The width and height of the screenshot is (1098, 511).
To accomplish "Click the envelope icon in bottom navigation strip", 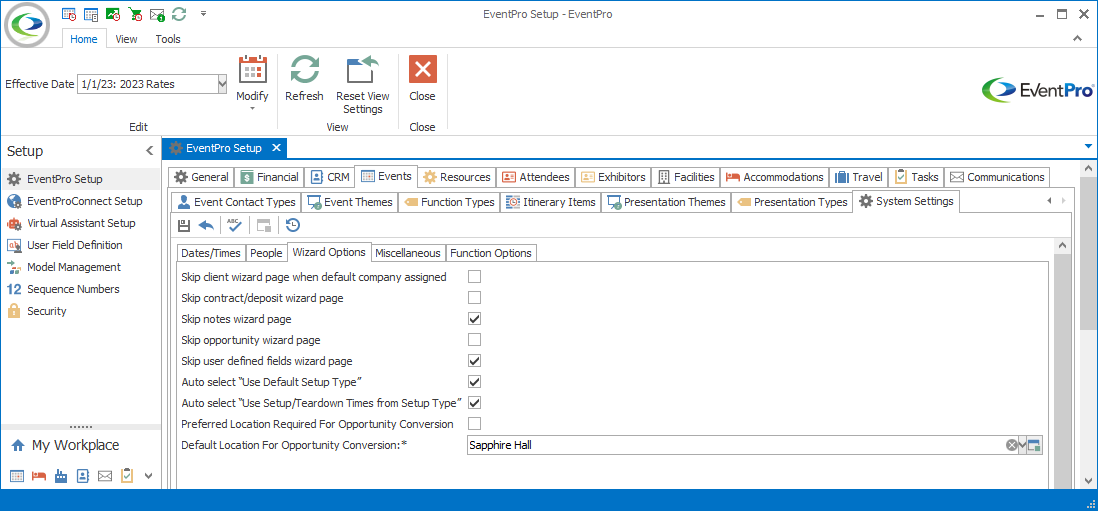I will tap(104, 476).
